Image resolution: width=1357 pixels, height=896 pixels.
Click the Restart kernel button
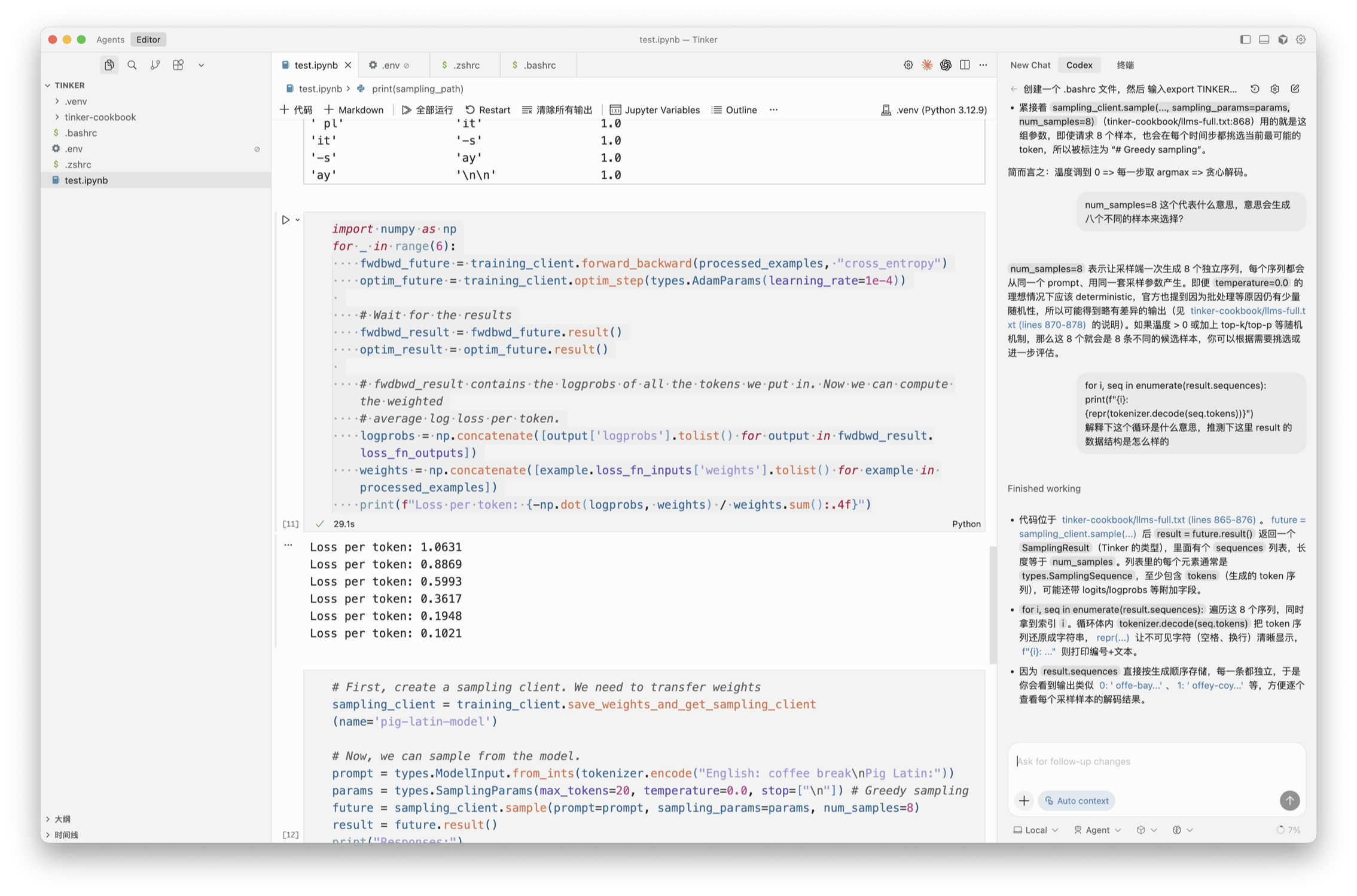pos(487,110)
